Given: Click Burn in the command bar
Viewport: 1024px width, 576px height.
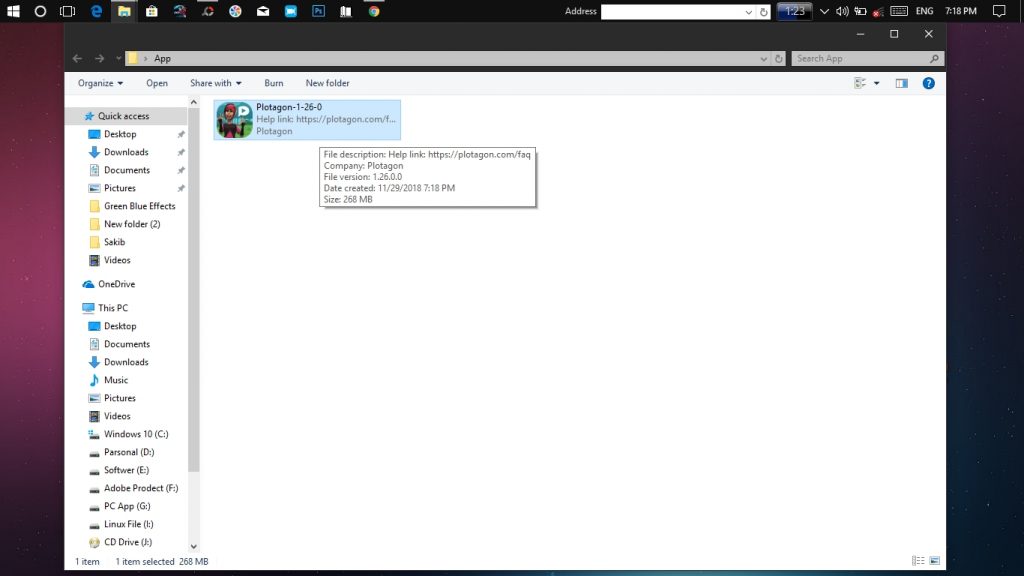Looking at the screenshot, I should tap(274, 83).
